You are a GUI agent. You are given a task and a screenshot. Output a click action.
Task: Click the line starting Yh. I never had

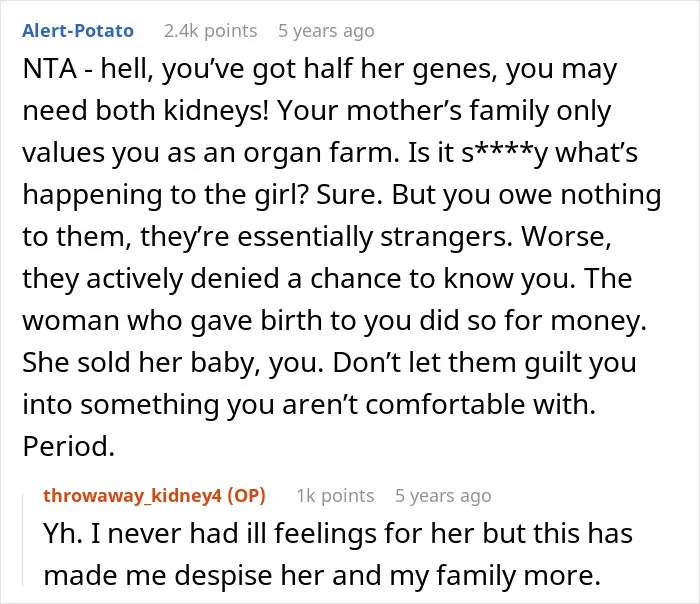coord(338,533)
